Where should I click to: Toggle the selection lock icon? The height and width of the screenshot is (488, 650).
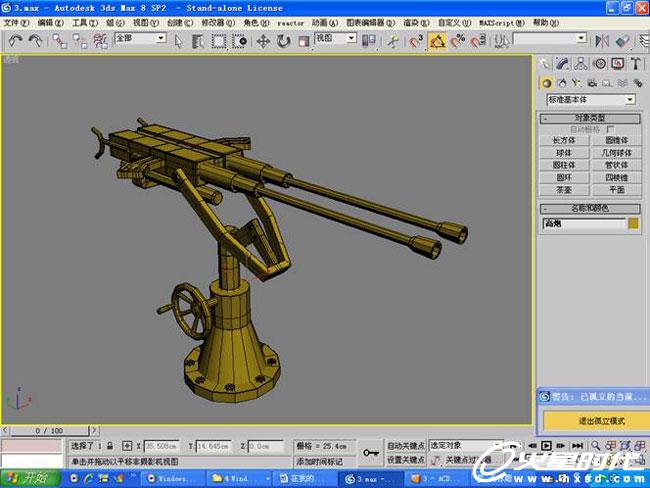(110, 446)
